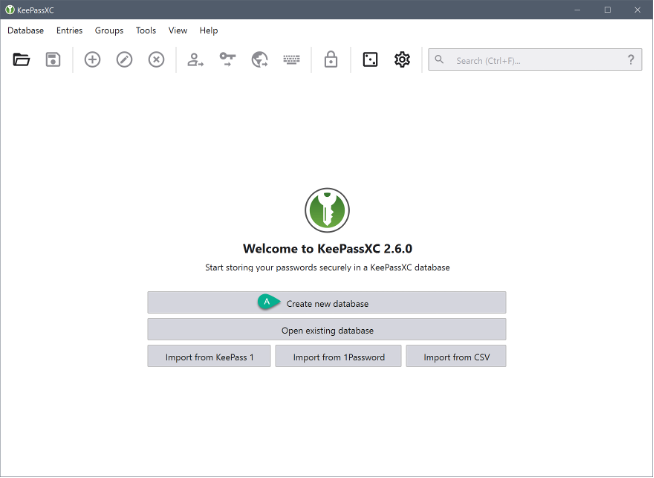The height and width of the screenshot is (478, 654).
Task: Choose Import from 1Password
Action: click(338, 356)
